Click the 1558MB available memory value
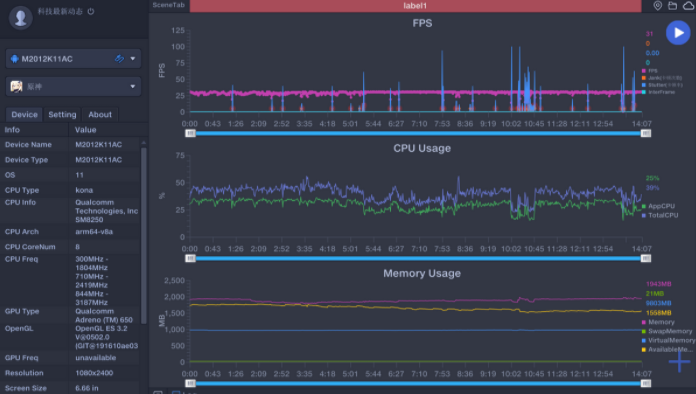This screenshot has width=696, height=394. (x=658, y=313)
